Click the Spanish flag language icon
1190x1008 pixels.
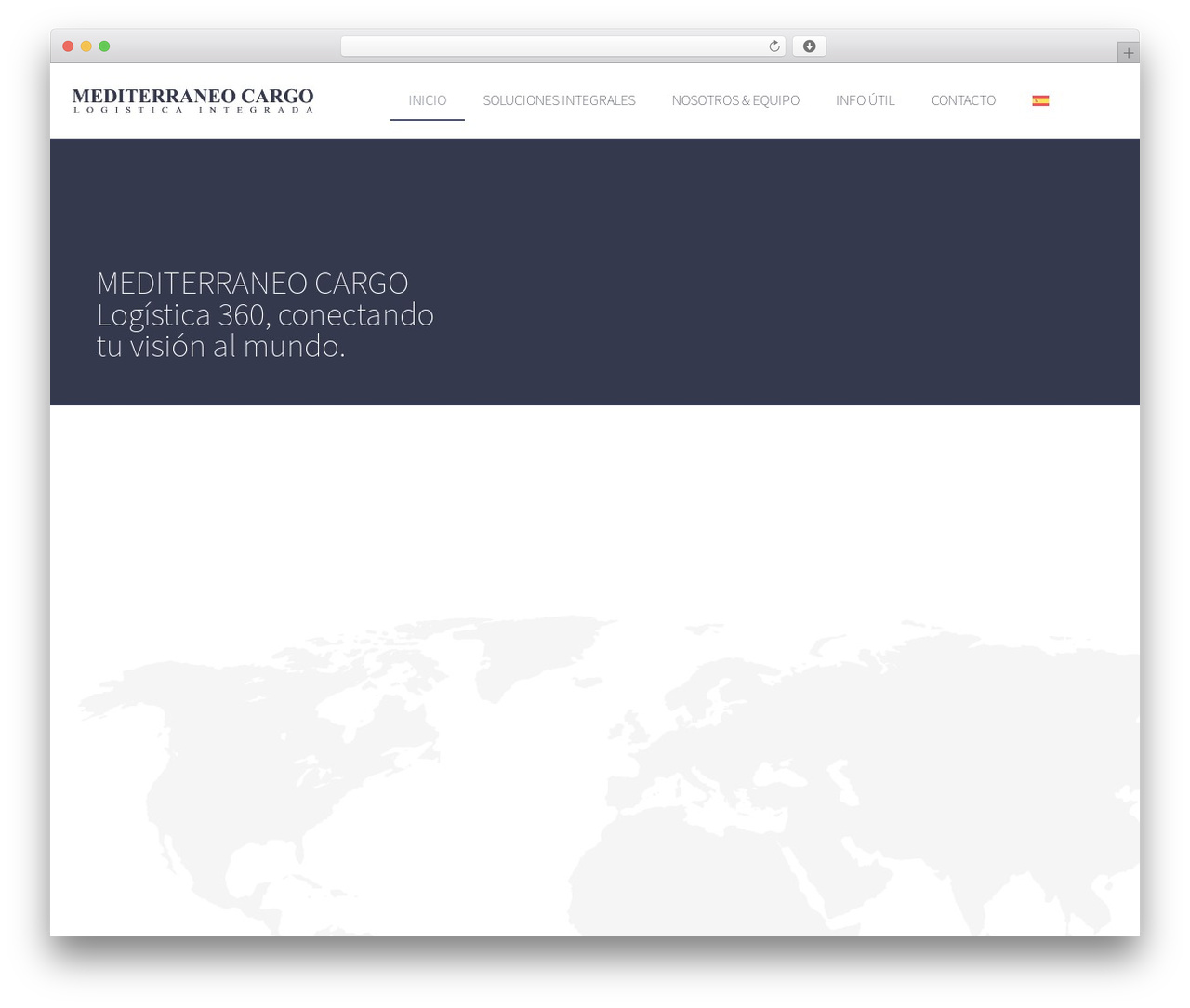point(1040,100)
